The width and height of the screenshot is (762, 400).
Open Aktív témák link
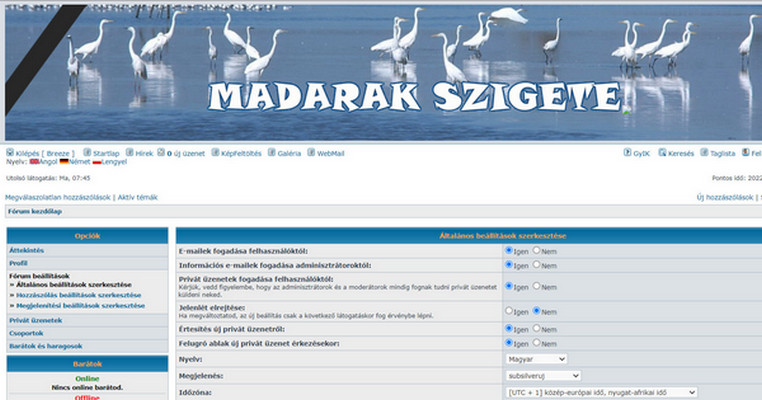pyautogui.click(x=138, y=197)
